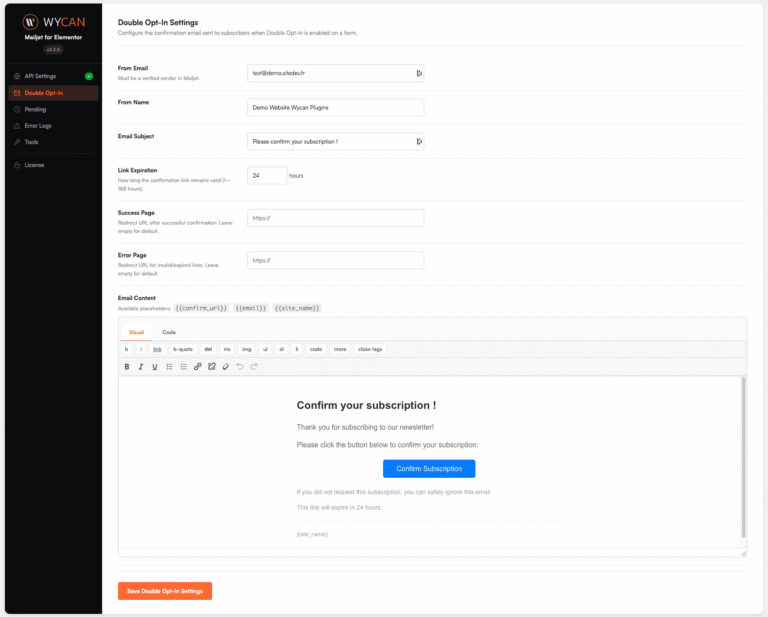Screen dimensions: 768x617
Task: Open Tools in the sidebar
Action: tap(53, 142)
